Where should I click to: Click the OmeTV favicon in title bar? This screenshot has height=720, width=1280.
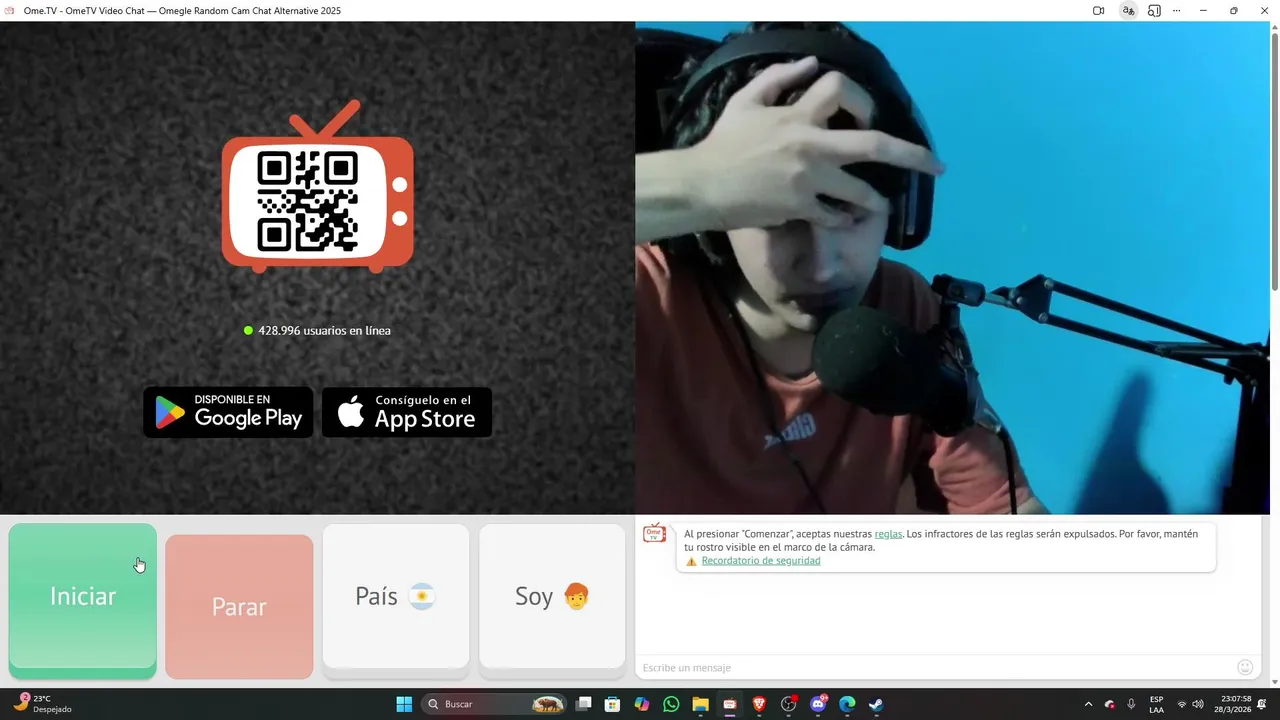(x=10, y=11)
